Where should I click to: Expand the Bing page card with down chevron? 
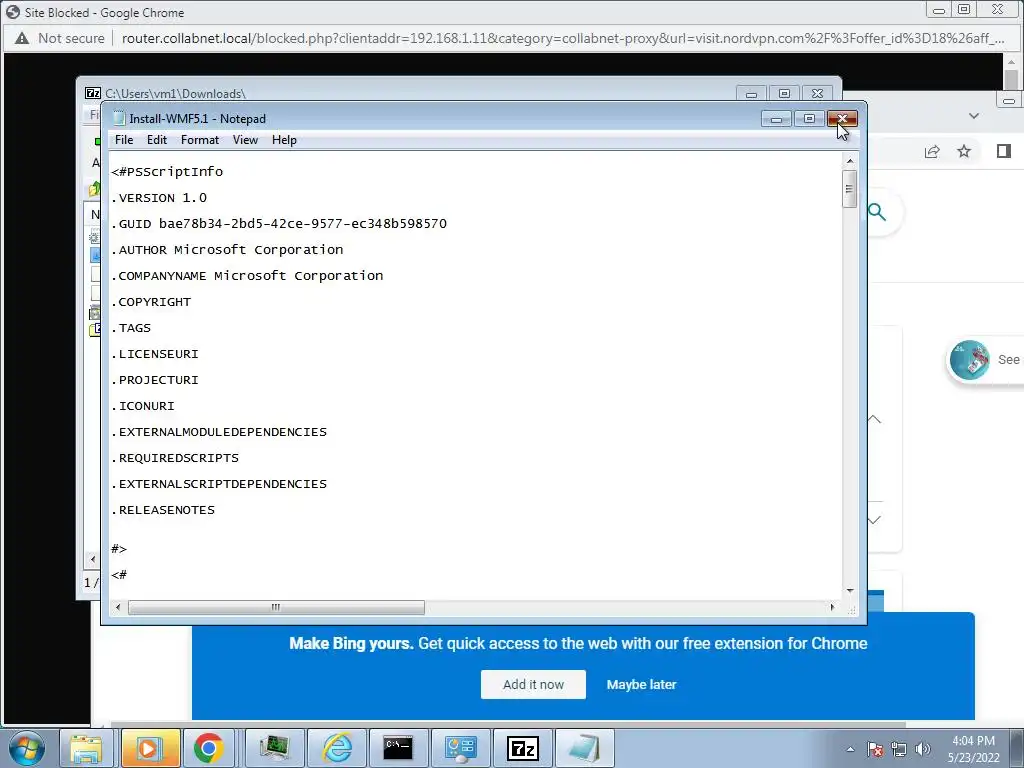(874, 520)
